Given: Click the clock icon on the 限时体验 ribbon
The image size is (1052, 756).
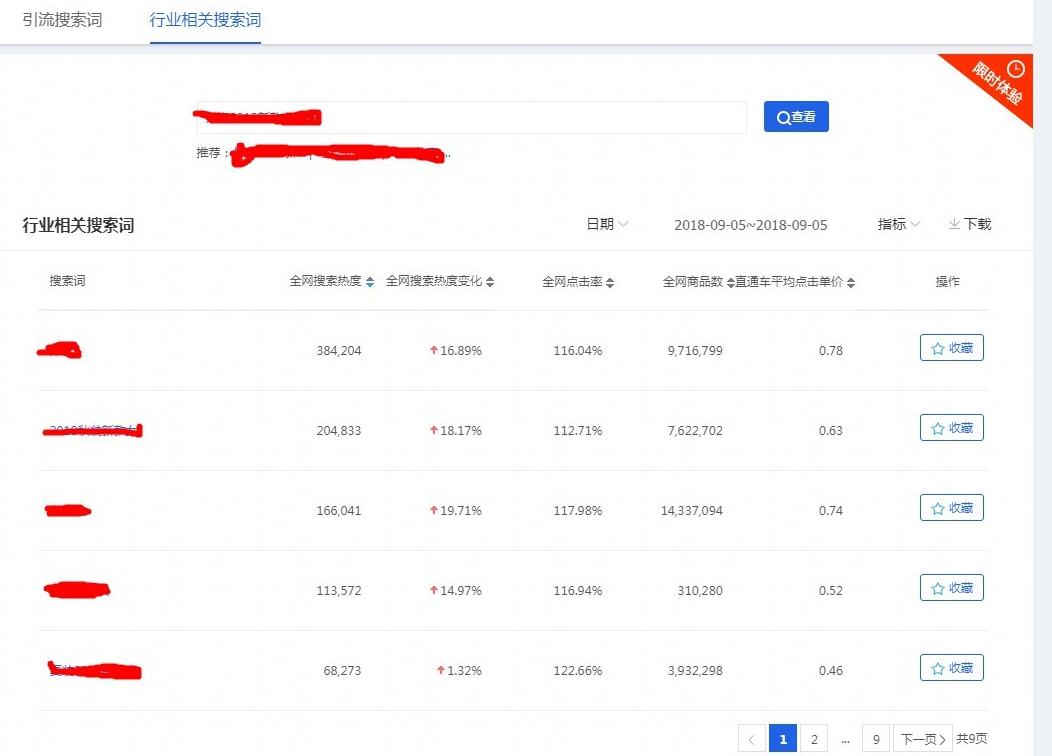Looking at the screenshot, I should tap(1016, 70).
